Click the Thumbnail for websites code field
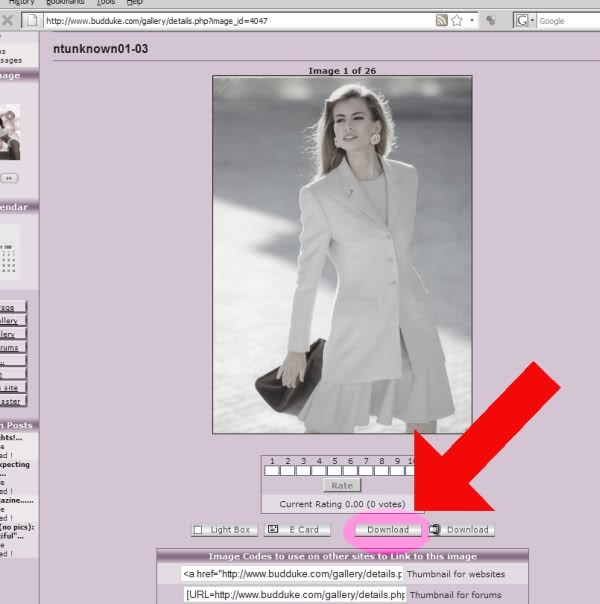This screenshot has width=600, height=604. click(x=292, y=574)
